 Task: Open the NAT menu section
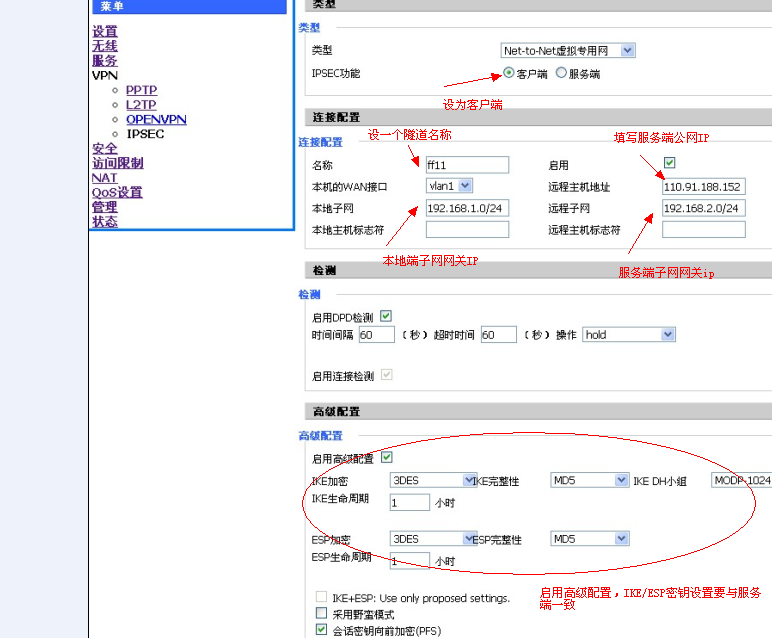pos(104,178)
